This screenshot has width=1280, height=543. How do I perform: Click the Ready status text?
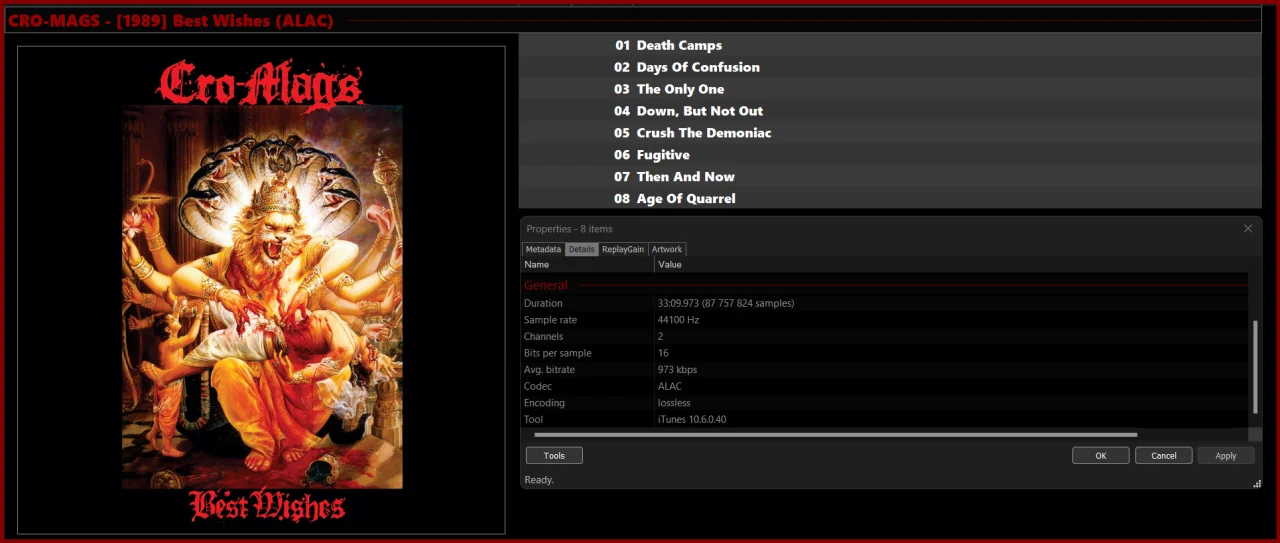click(x=539, y=480)
